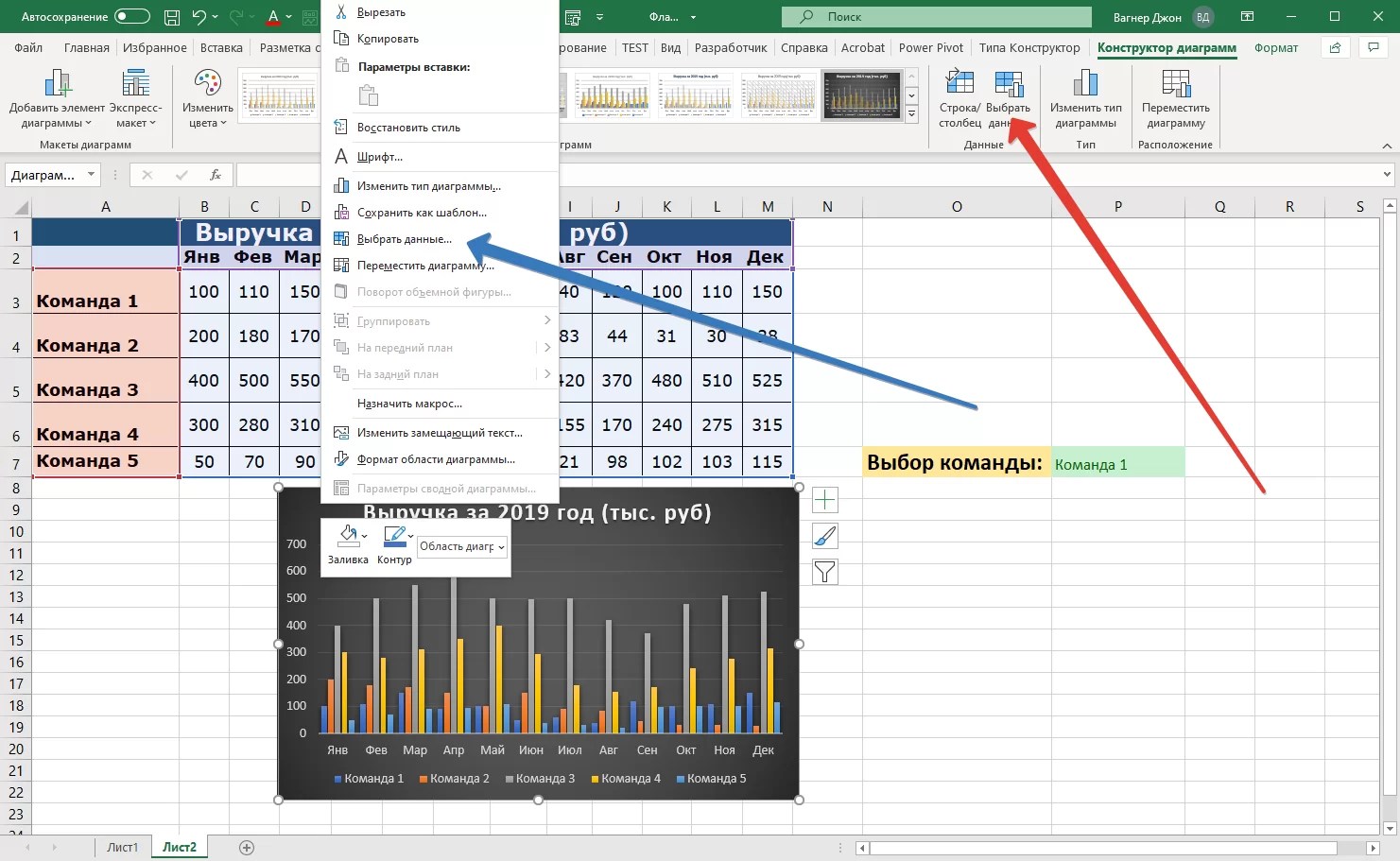Image resolution: width=1400 pixels, height=861 pixels.
Task: Toggle the AutoSave switch
Action: (132, 17)
